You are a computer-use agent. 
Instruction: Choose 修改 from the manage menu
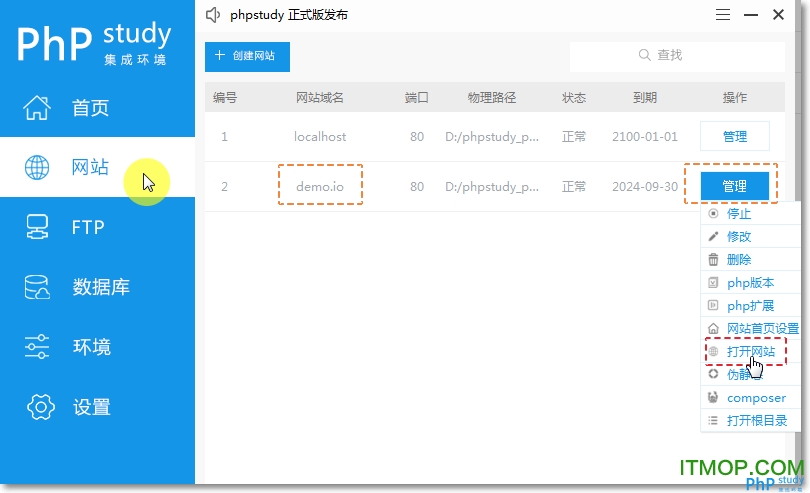pyautogui.click(x=750, y=237)
